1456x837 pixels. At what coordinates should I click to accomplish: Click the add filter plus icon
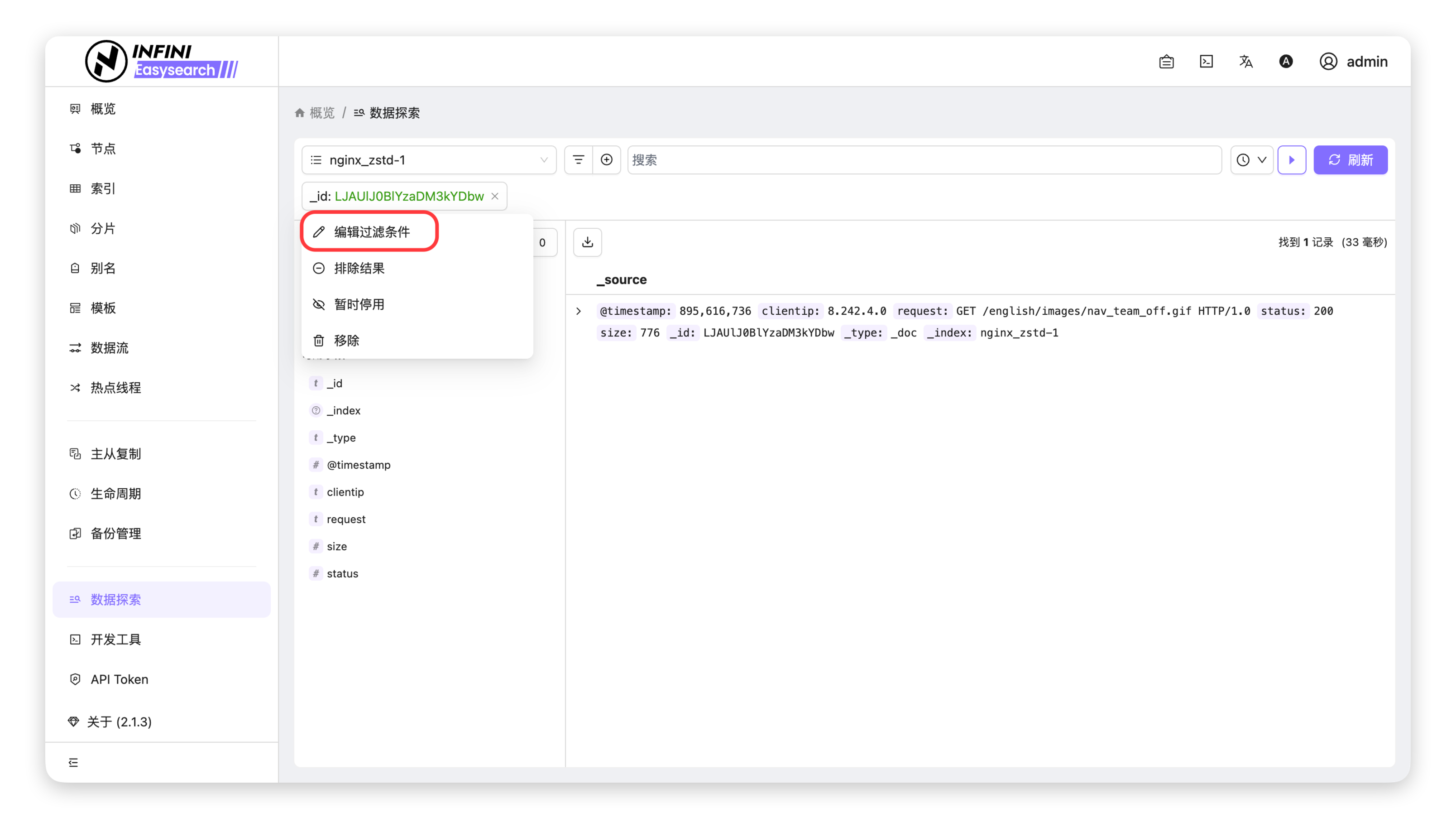[606, 160]
